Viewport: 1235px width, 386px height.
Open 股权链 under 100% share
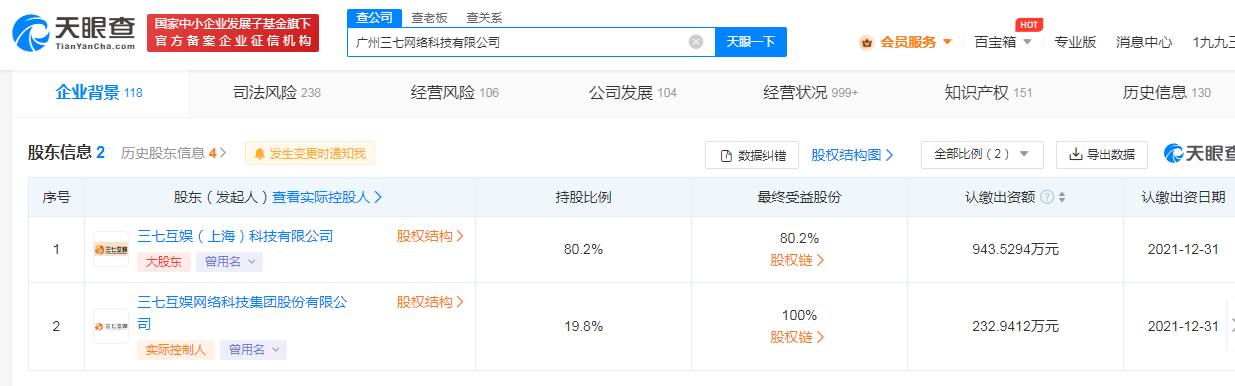[x=798, y=337]
